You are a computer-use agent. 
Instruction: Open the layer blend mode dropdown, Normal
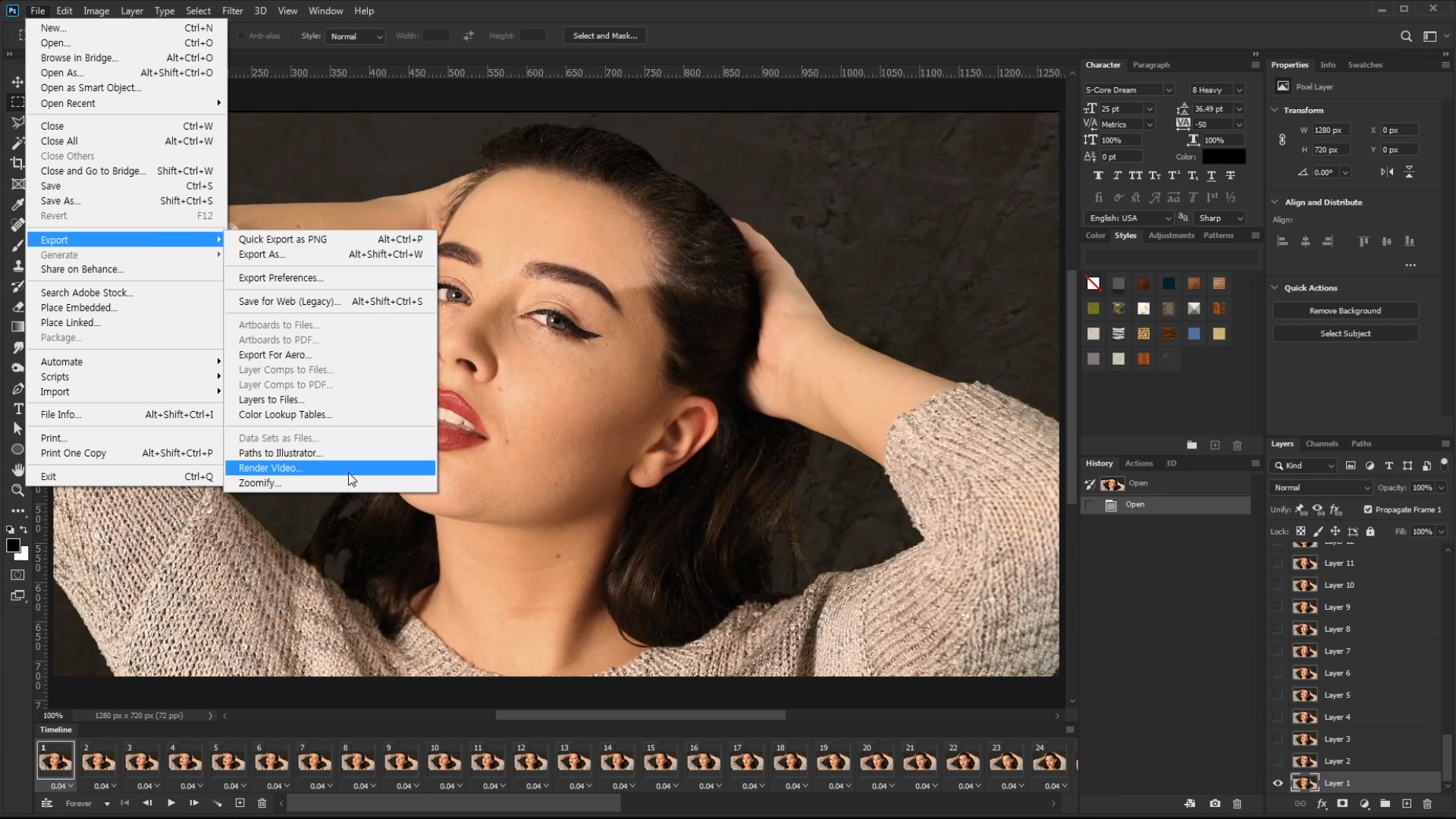point(1321,488)
